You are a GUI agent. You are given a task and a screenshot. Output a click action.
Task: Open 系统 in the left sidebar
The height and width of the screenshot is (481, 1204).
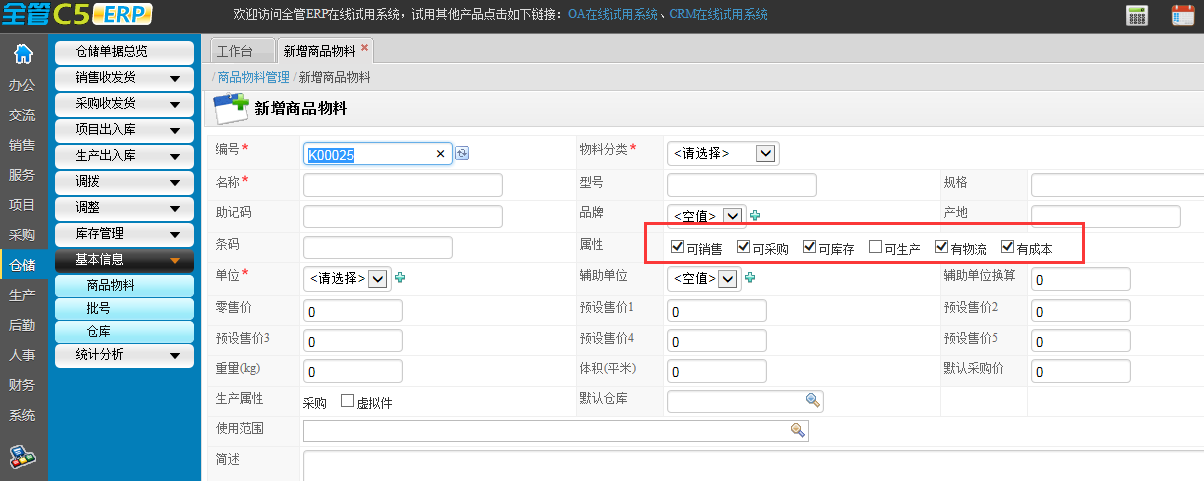pos(22,415)
